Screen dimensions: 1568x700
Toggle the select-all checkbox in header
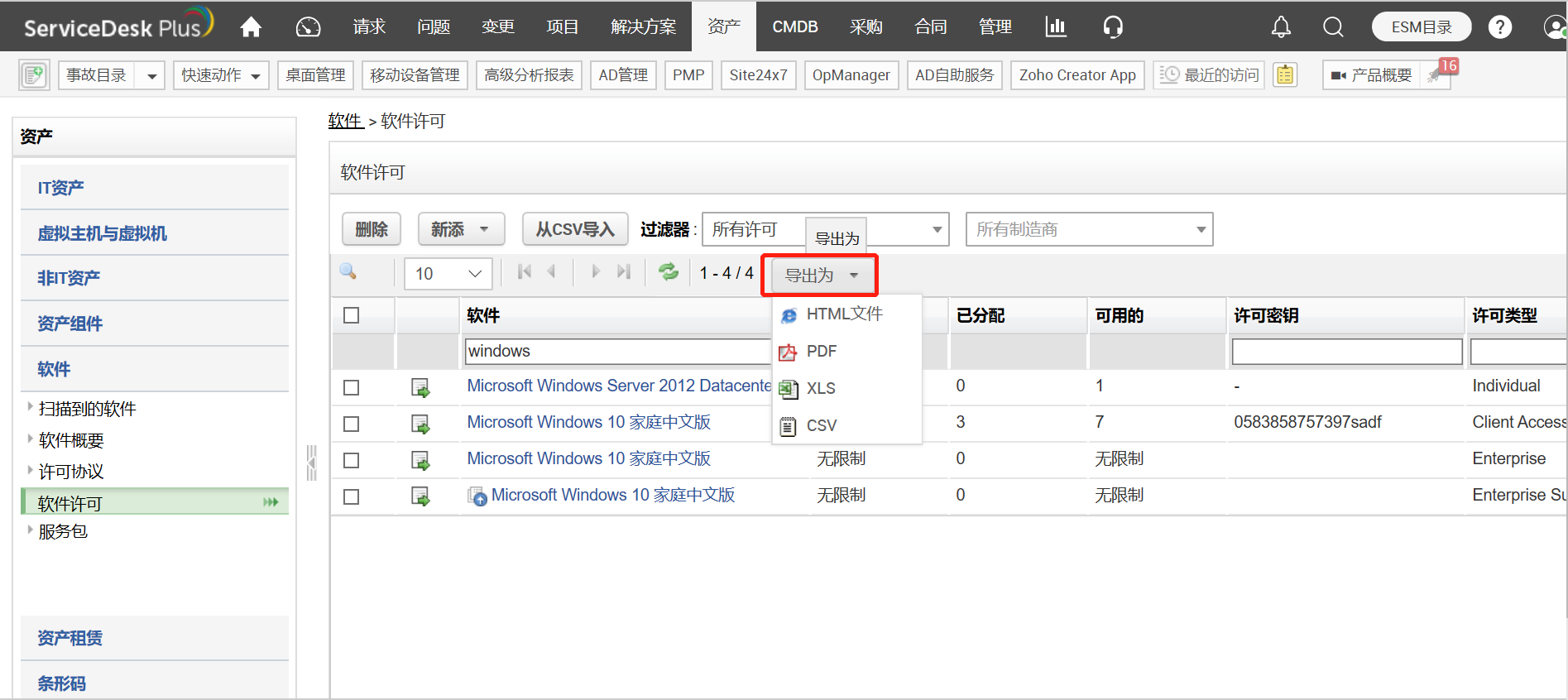tap(352, 316)
